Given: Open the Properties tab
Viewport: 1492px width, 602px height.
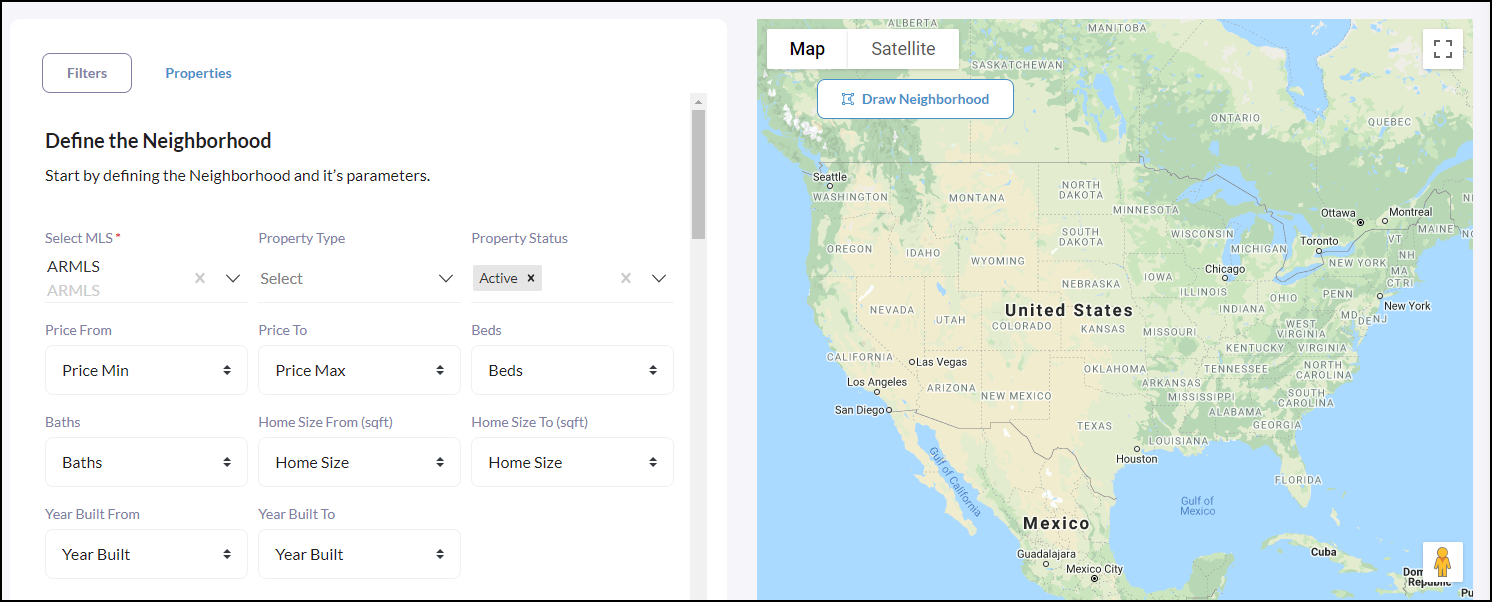Looking at the screenshot, I should pos(198,72).
